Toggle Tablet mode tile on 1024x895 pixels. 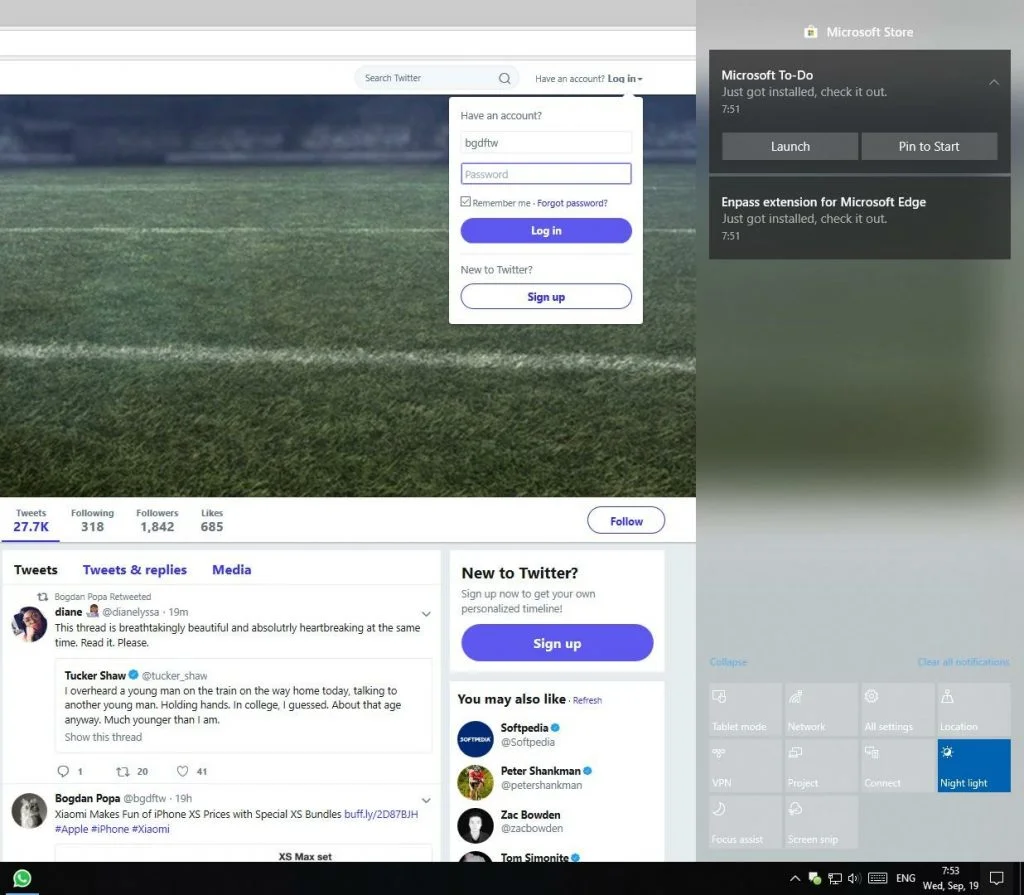point(745,709)
